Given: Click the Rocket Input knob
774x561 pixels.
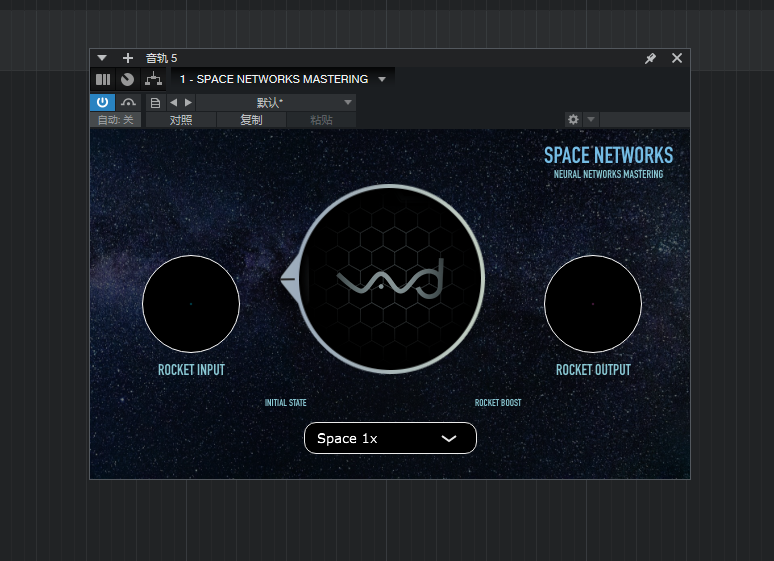Looking at the screenshot, I should 191,304.
